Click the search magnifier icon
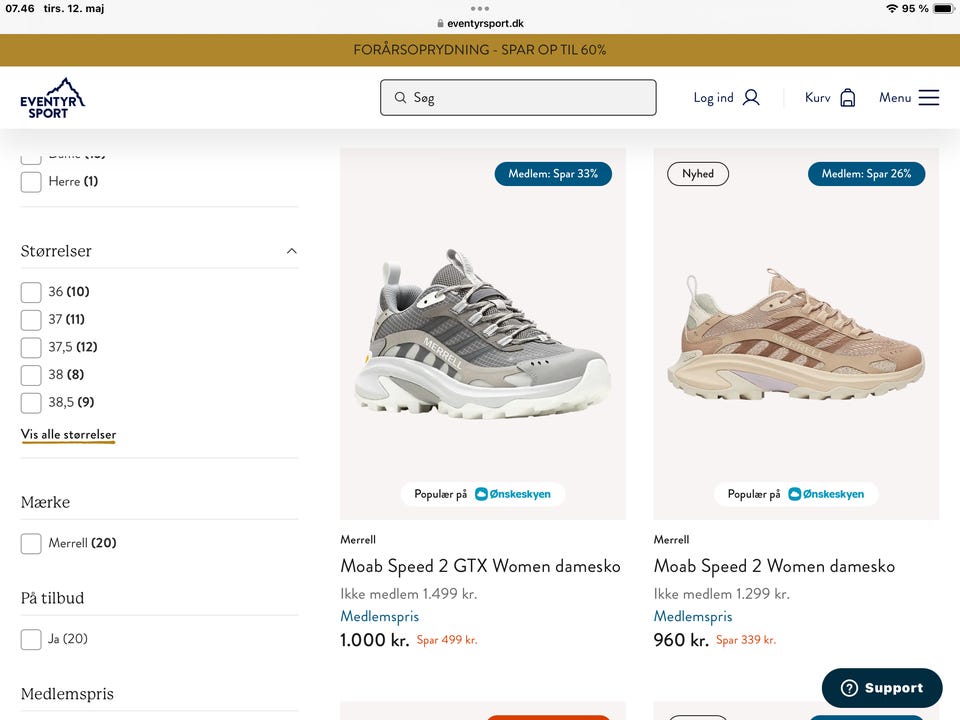The height and width of the screenshot is (720, 960). pos(400,97)
